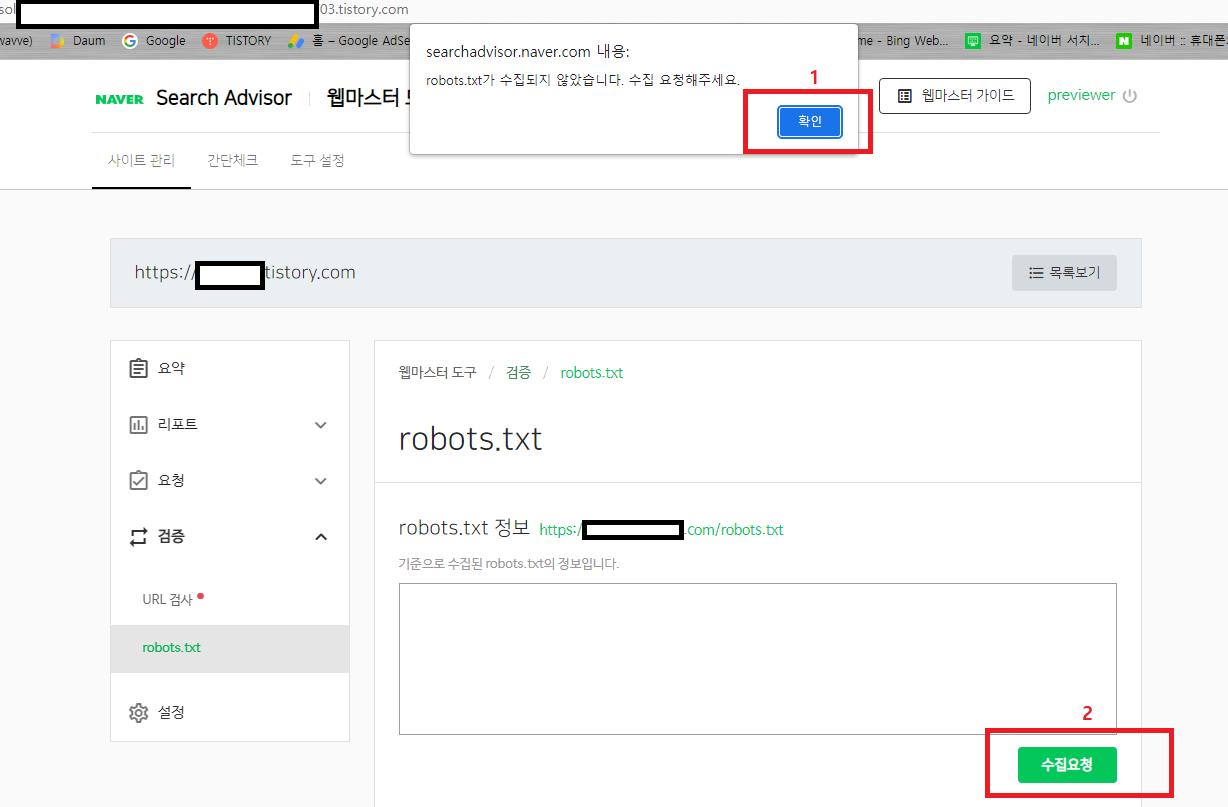Click the robots.txt breadcrumb link
The height and width of the screenshot is (807, 1228).
[591, 372]
